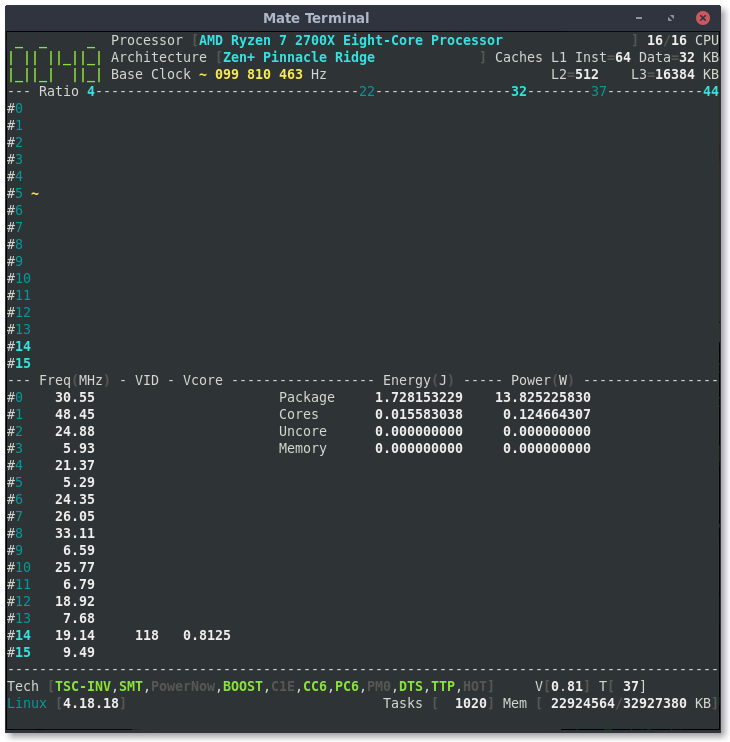Click the Linux kernel version 4.18.18
The image size is (730, 742).
(x=91, y=704)
